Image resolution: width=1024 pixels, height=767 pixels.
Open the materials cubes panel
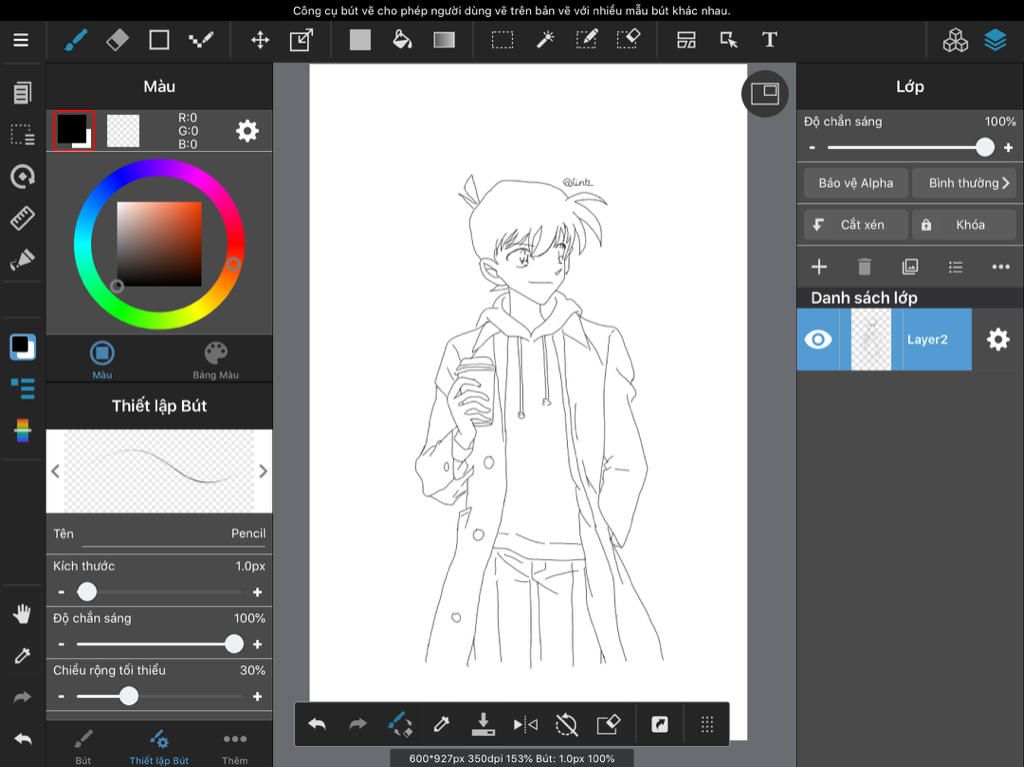(955, 40)
